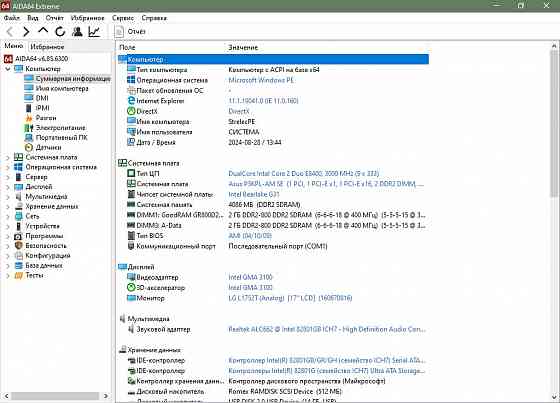
Task: Expand the Мультимедиа tree node
Action: pos(8,196)
